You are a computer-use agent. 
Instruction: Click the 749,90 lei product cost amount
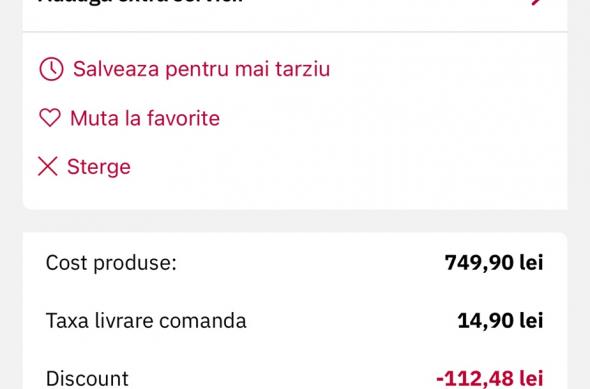coord(494,263)
